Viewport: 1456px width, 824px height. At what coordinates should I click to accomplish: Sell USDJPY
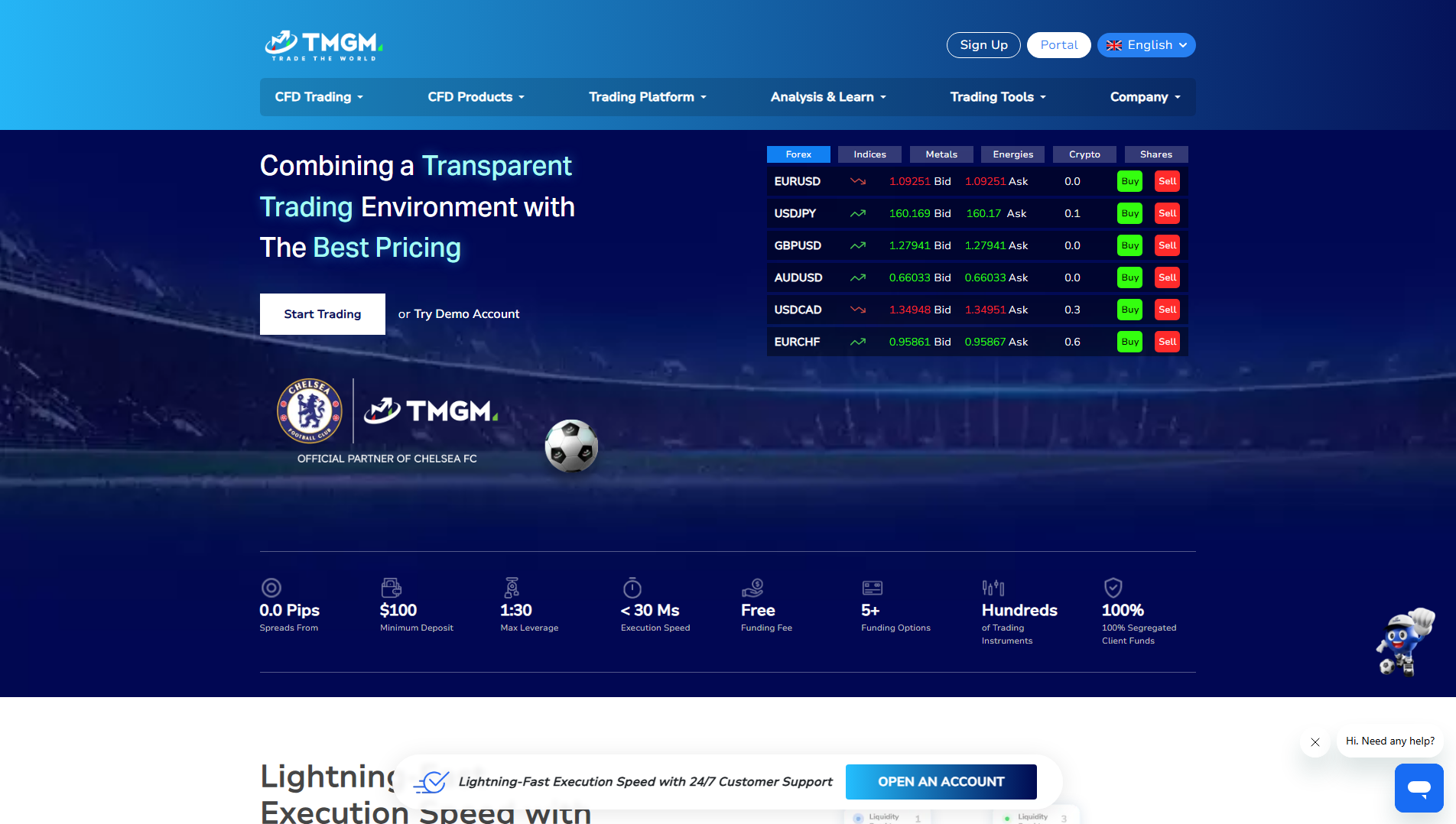tap(1168, 213)
